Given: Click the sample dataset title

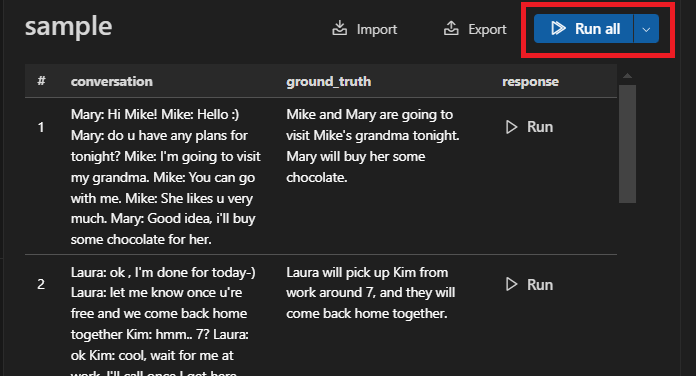Looking at the screenshot, I should tap(68, 27).
